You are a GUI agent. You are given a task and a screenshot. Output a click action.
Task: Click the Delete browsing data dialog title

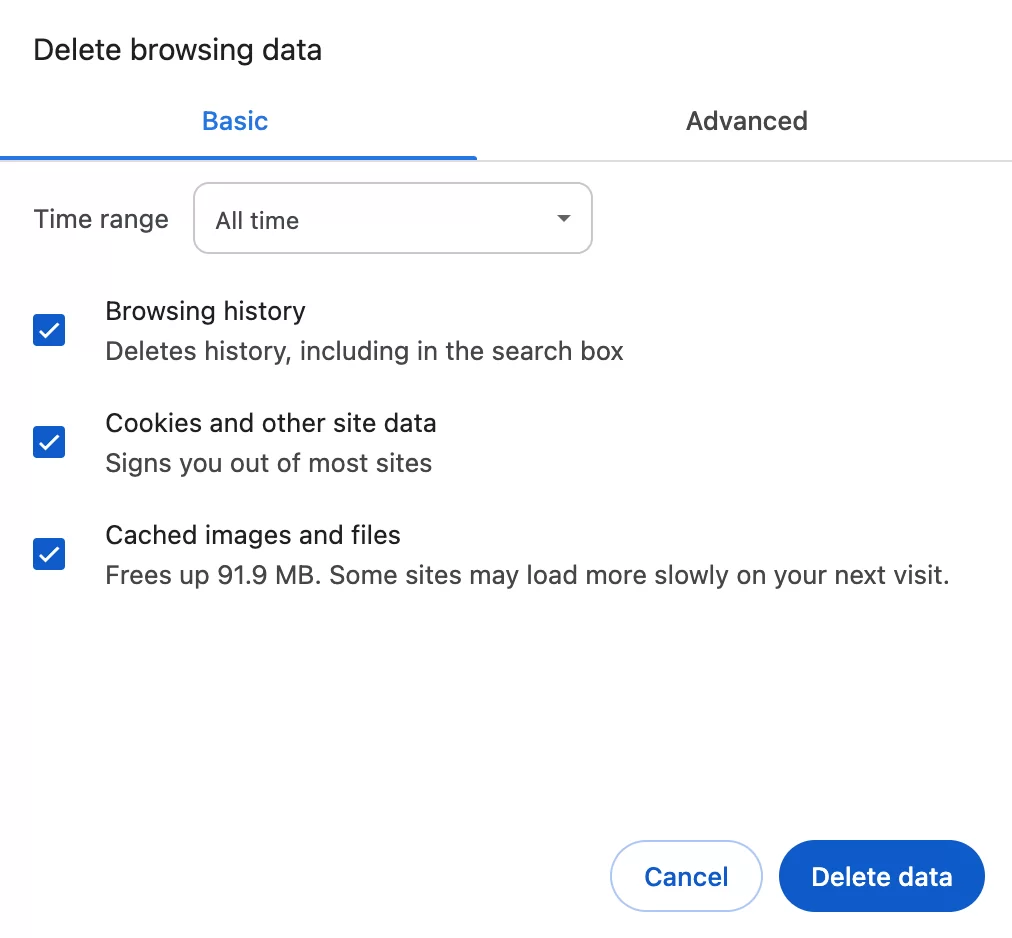pos(177,49)
